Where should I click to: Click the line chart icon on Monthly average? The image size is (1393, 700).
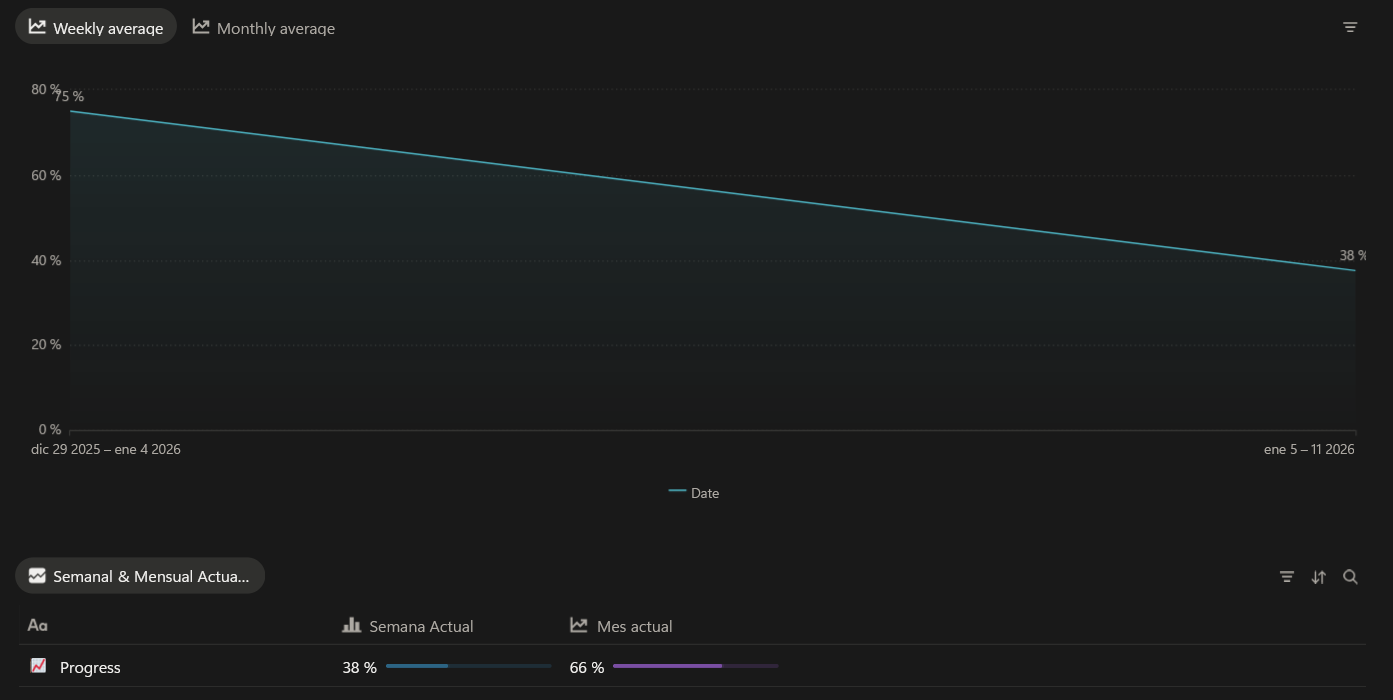pos(200,27)
